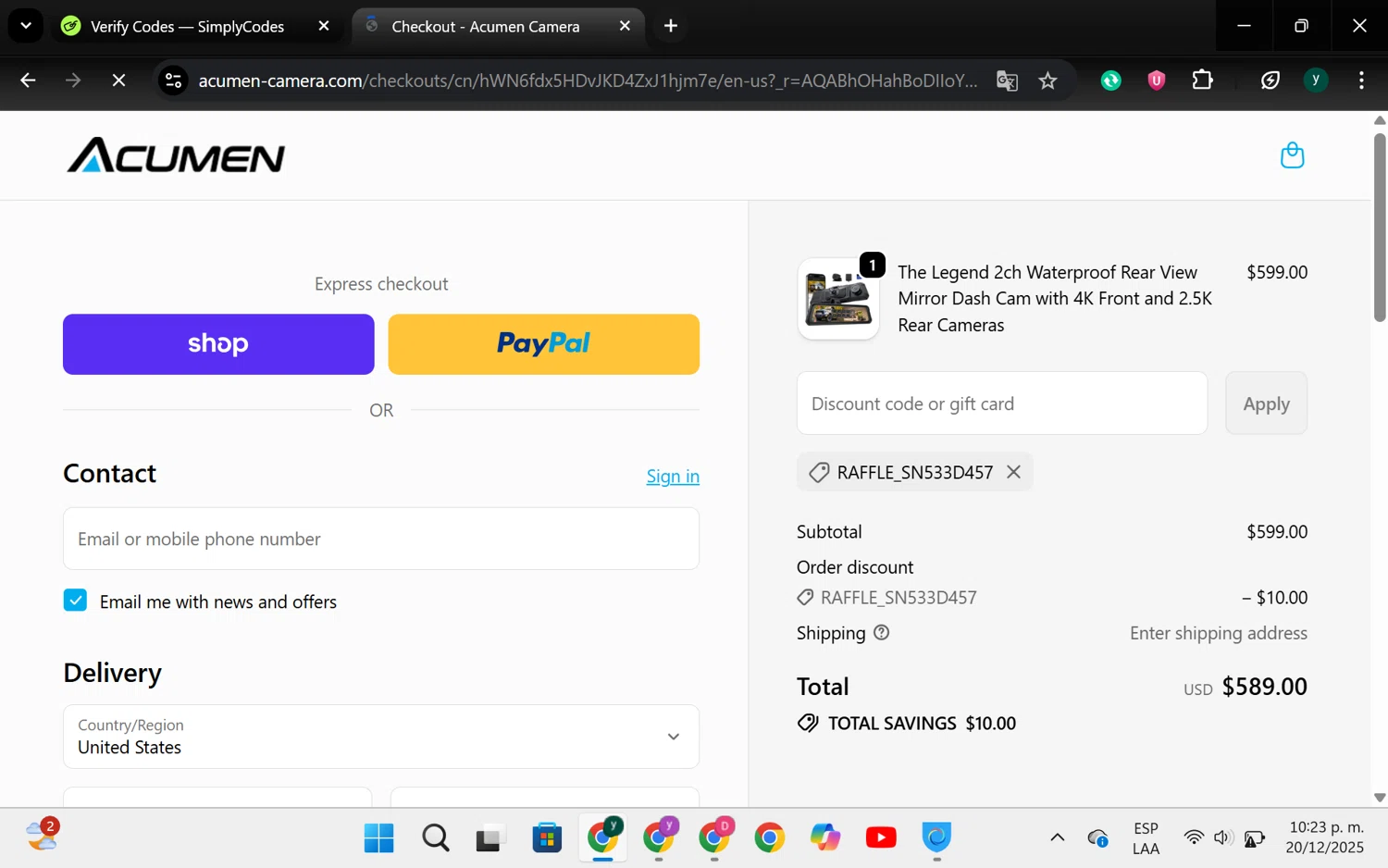The width and height of the screenshot is (1388, 868).
Task: Open Windows taskbar Search
Action: 435,837
